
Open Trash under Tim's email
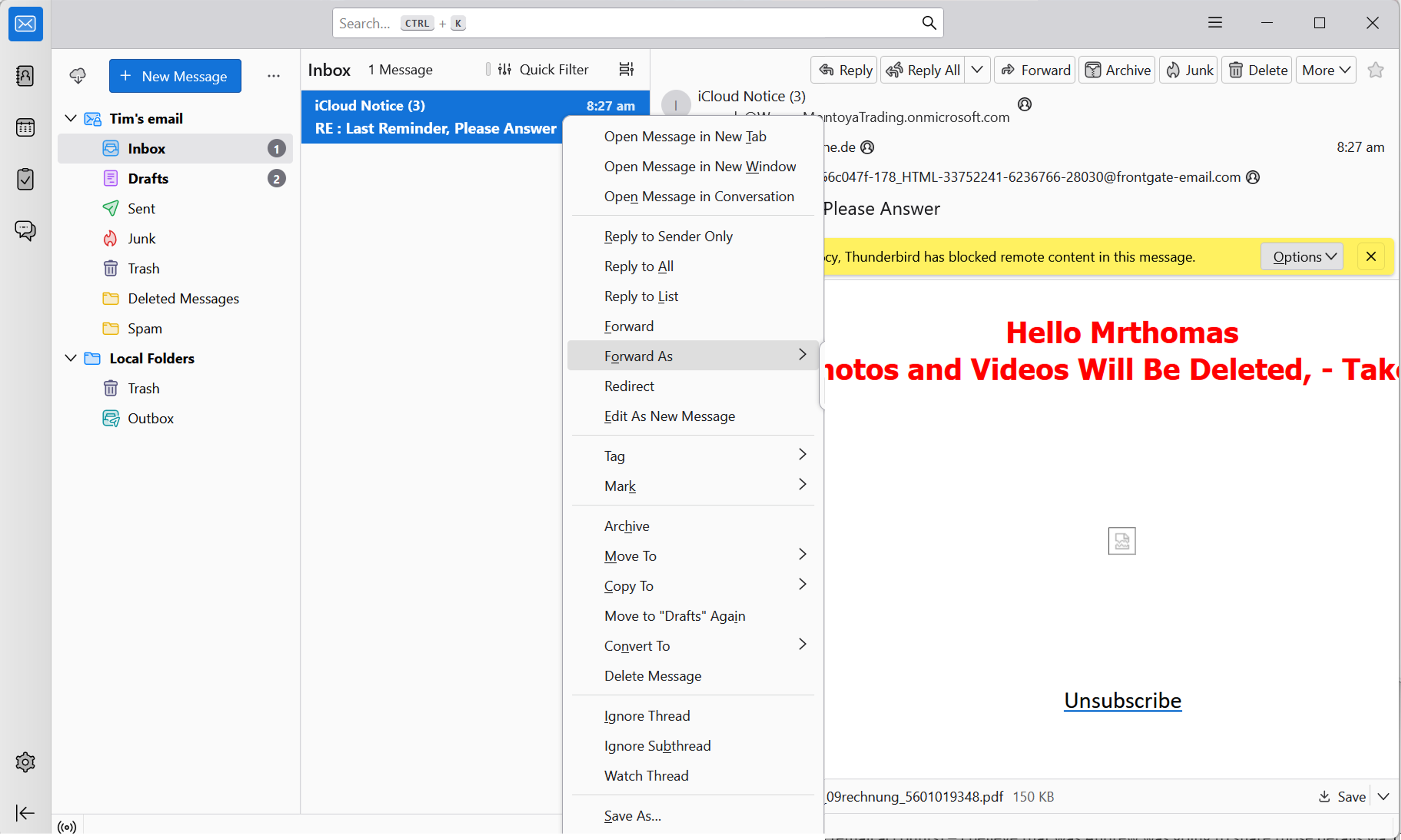tap(176, 268)
